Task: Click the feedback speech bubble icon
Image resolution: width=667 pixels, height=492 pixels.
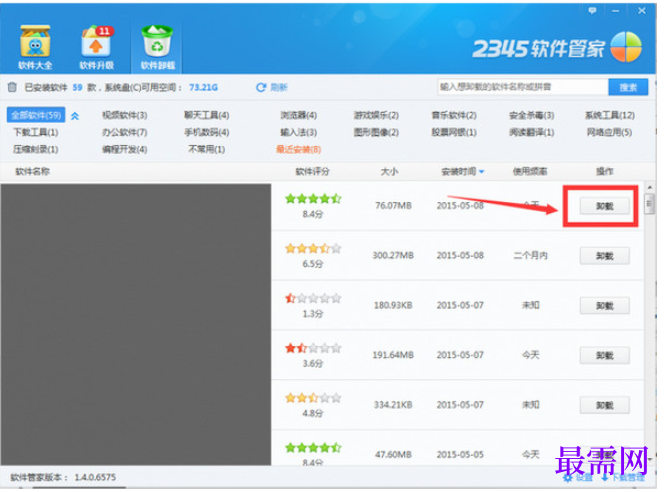Action: pyautogui.click(x=592, y=11)
